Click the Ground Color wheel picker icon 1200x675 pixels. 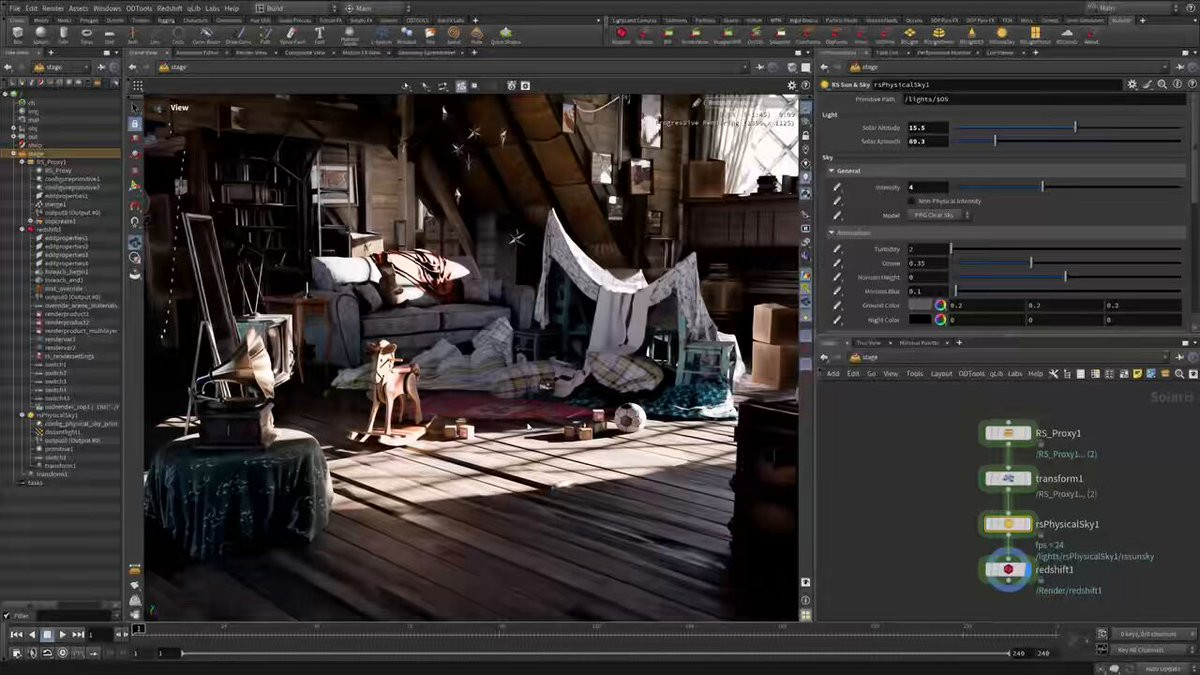coord(940,305)
